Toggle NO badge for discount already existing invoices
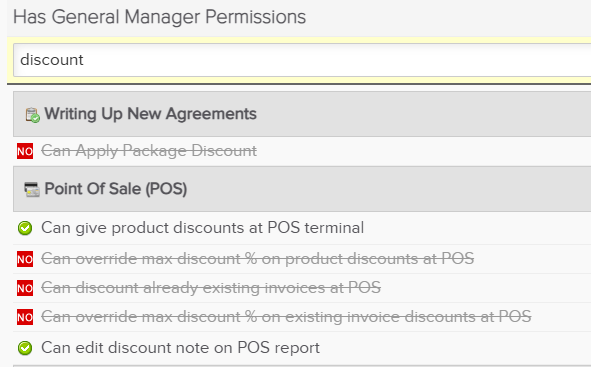The height and width of the screenshot is (367, 591). pos(25,288)
